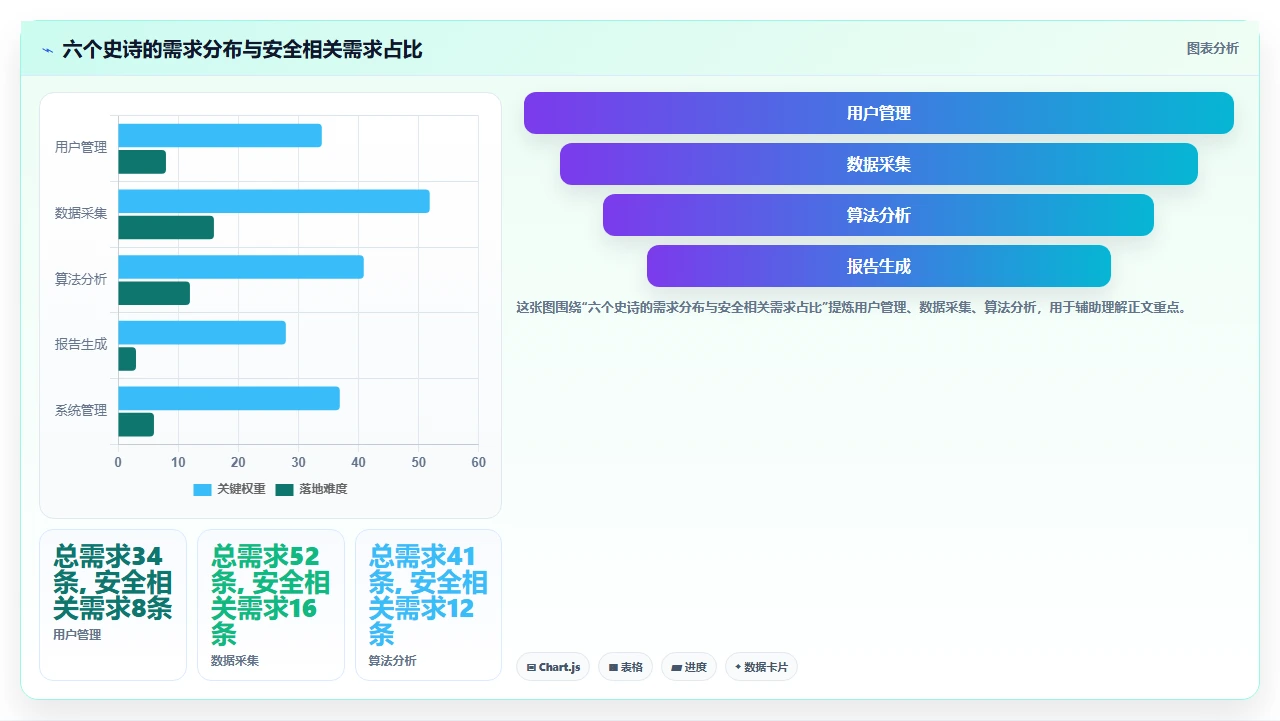Click the 系统管理 y-axis label
This screenshot has width=1280, height=721.
81,411
